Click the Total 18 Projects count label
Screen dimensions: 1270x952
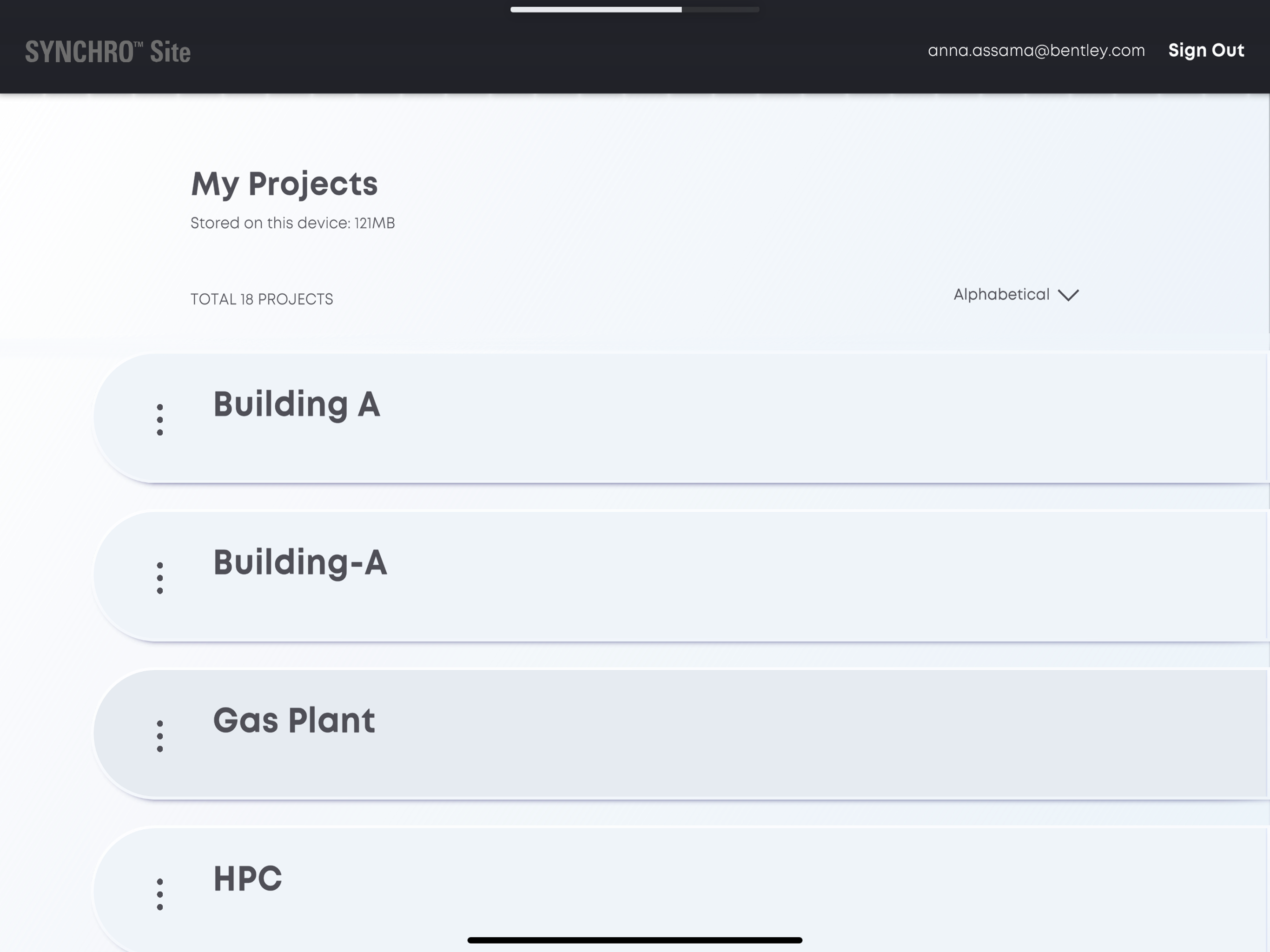(x=262, y=299)
